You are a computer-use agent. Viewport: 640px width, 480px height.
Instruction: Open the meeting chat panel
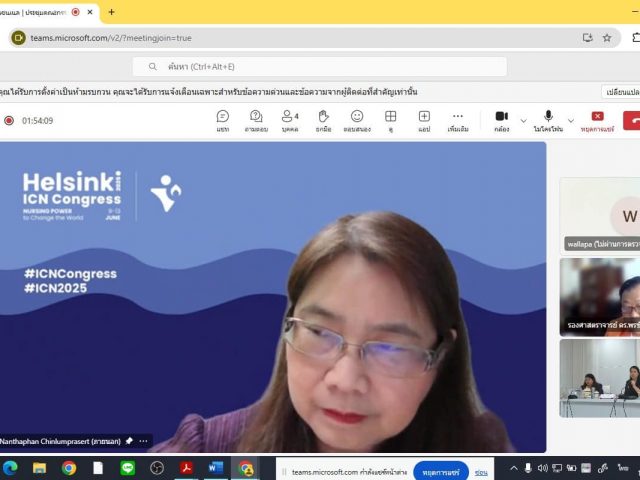pos(222,121)
